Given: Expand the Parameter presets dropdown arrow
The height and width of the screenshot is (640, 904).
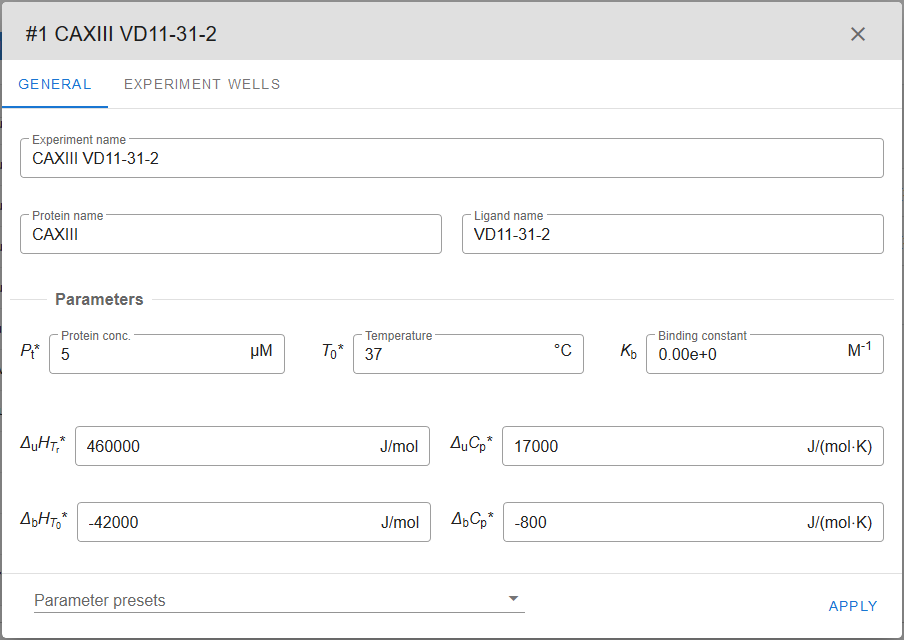Looking at the screenshot, I should (513, 599).
